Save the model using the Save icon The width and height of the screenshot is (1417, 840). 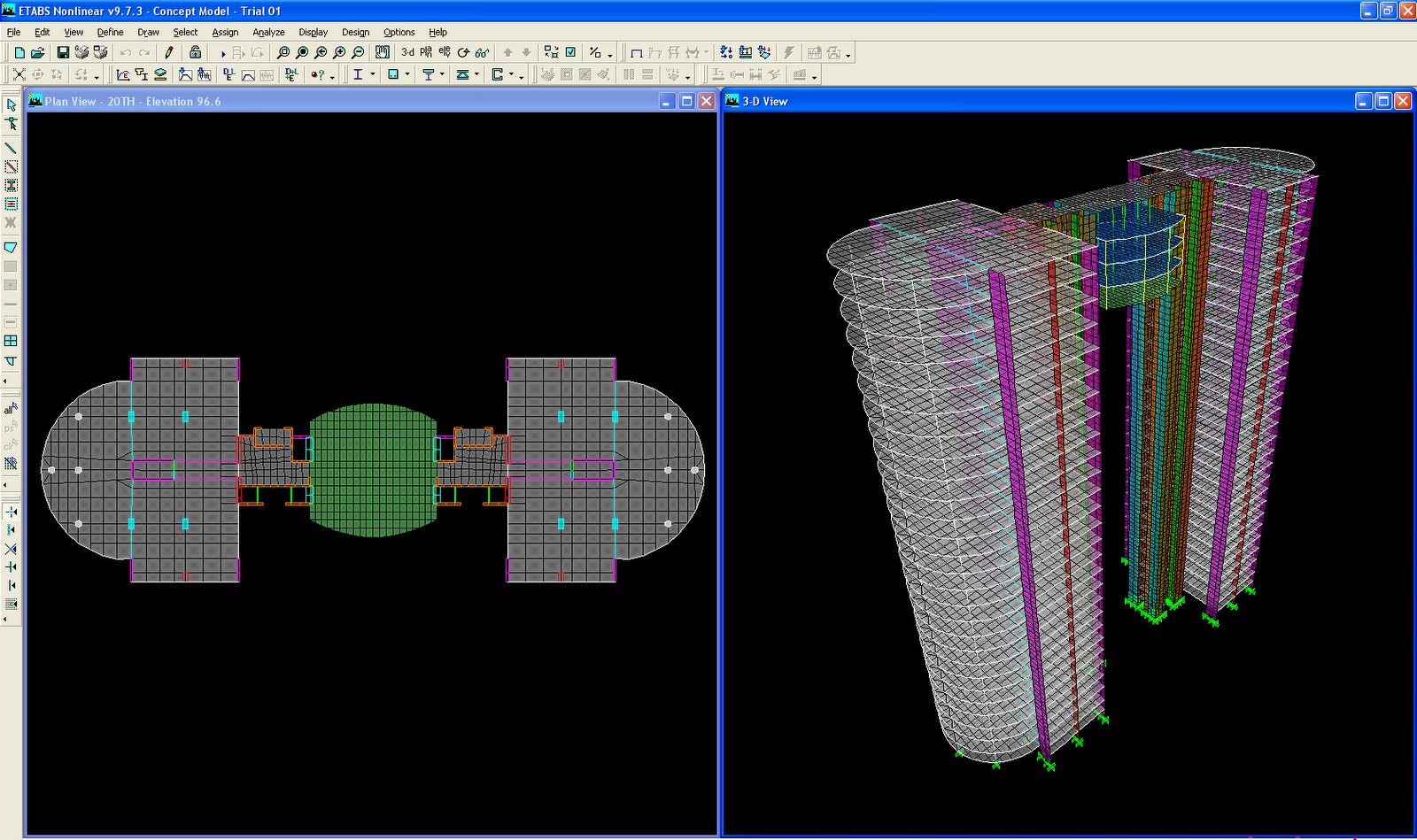click(62, 52)
